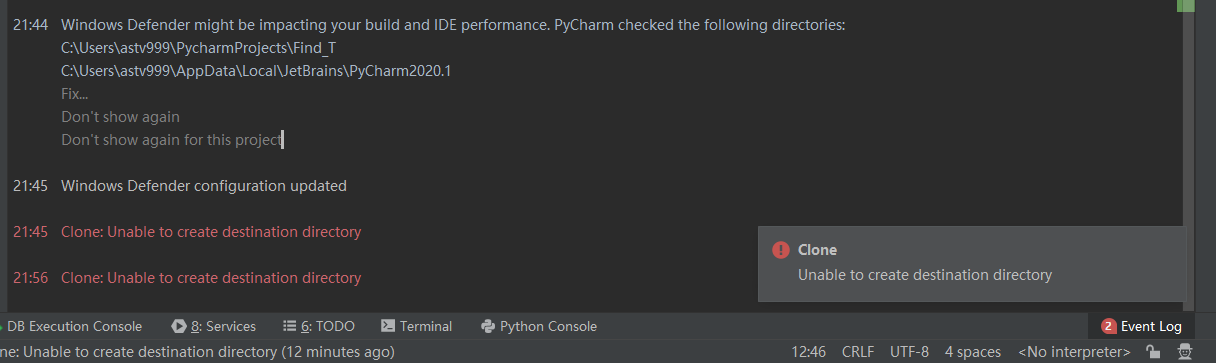Click the Python Console snake icon
Screen dimensions: 1216x363
coord(488,326)
